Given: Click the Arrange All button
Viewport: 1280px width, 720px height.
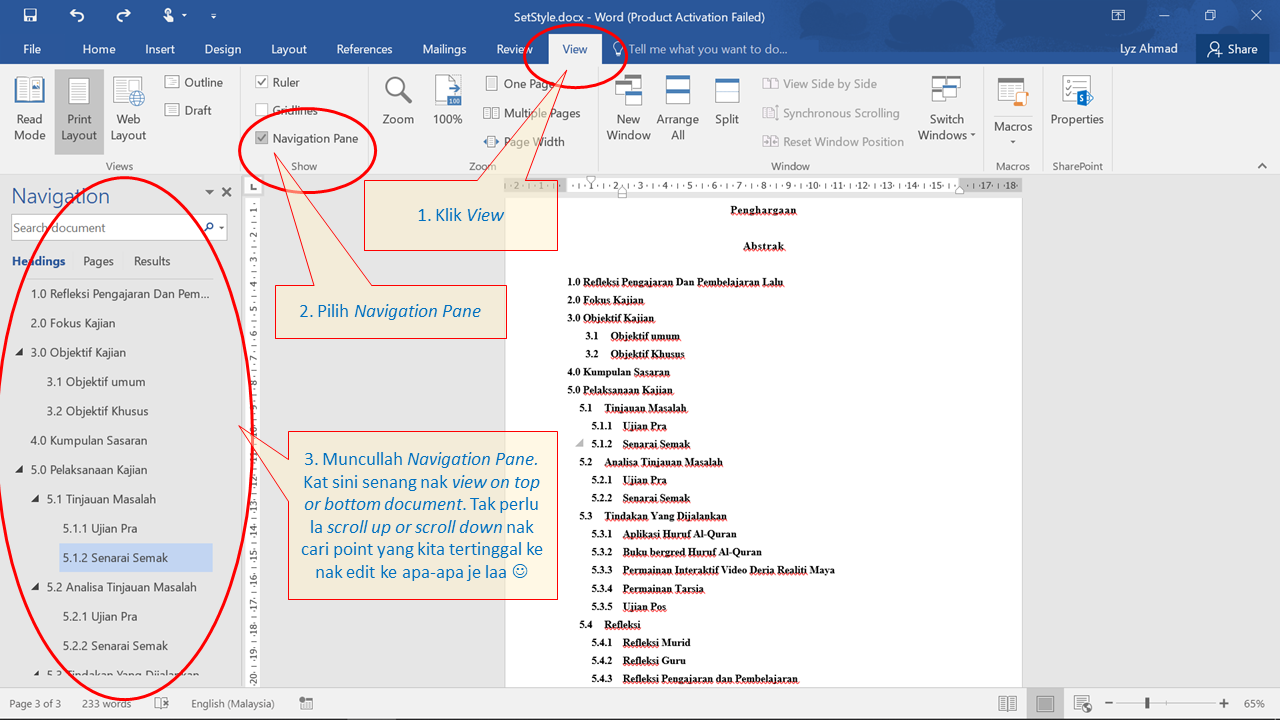Looking at the screenshot, I should pyautogui.click(x=677, y=105).
